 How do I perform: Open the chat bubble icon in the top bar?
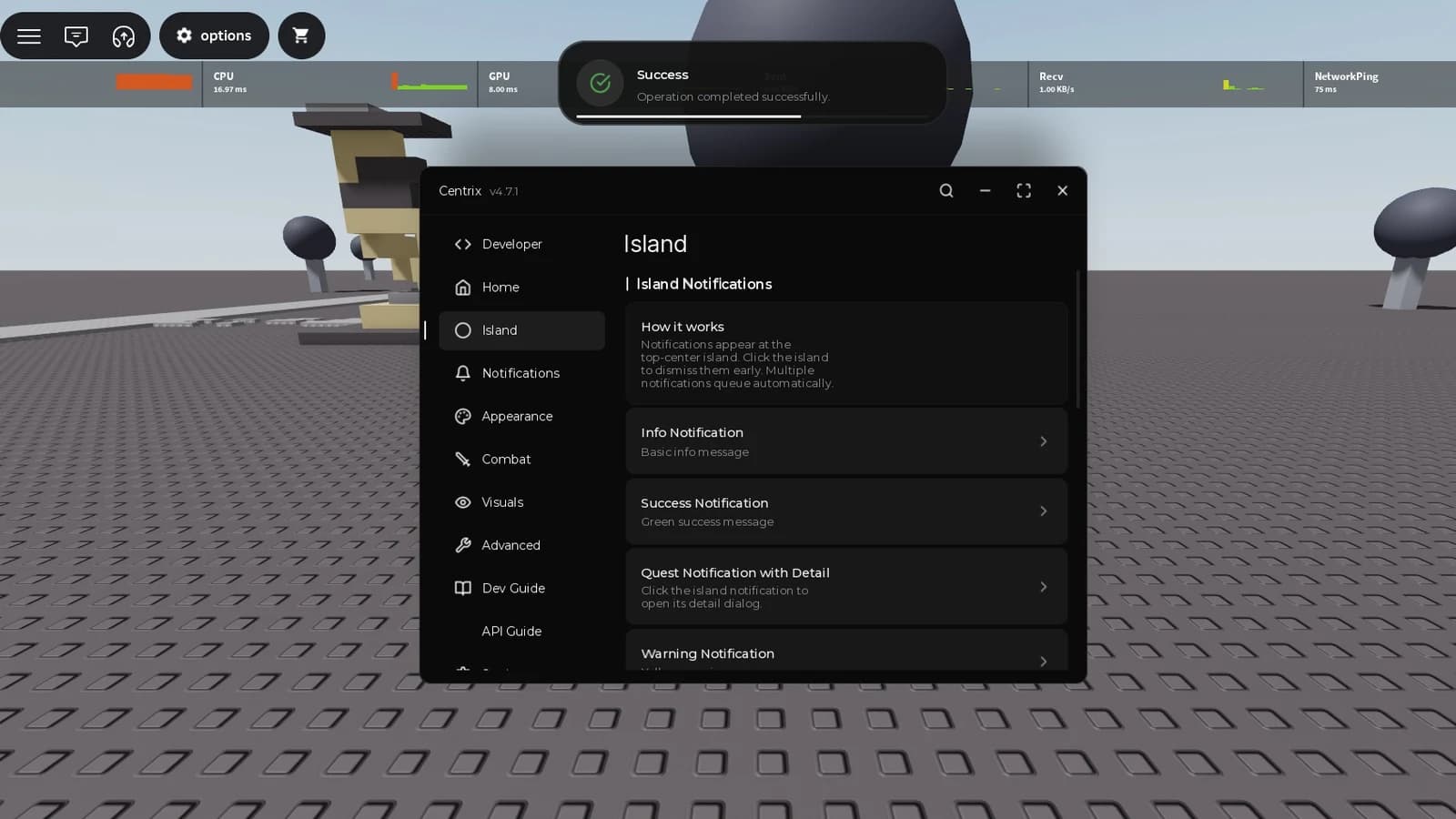pos(76,35)
